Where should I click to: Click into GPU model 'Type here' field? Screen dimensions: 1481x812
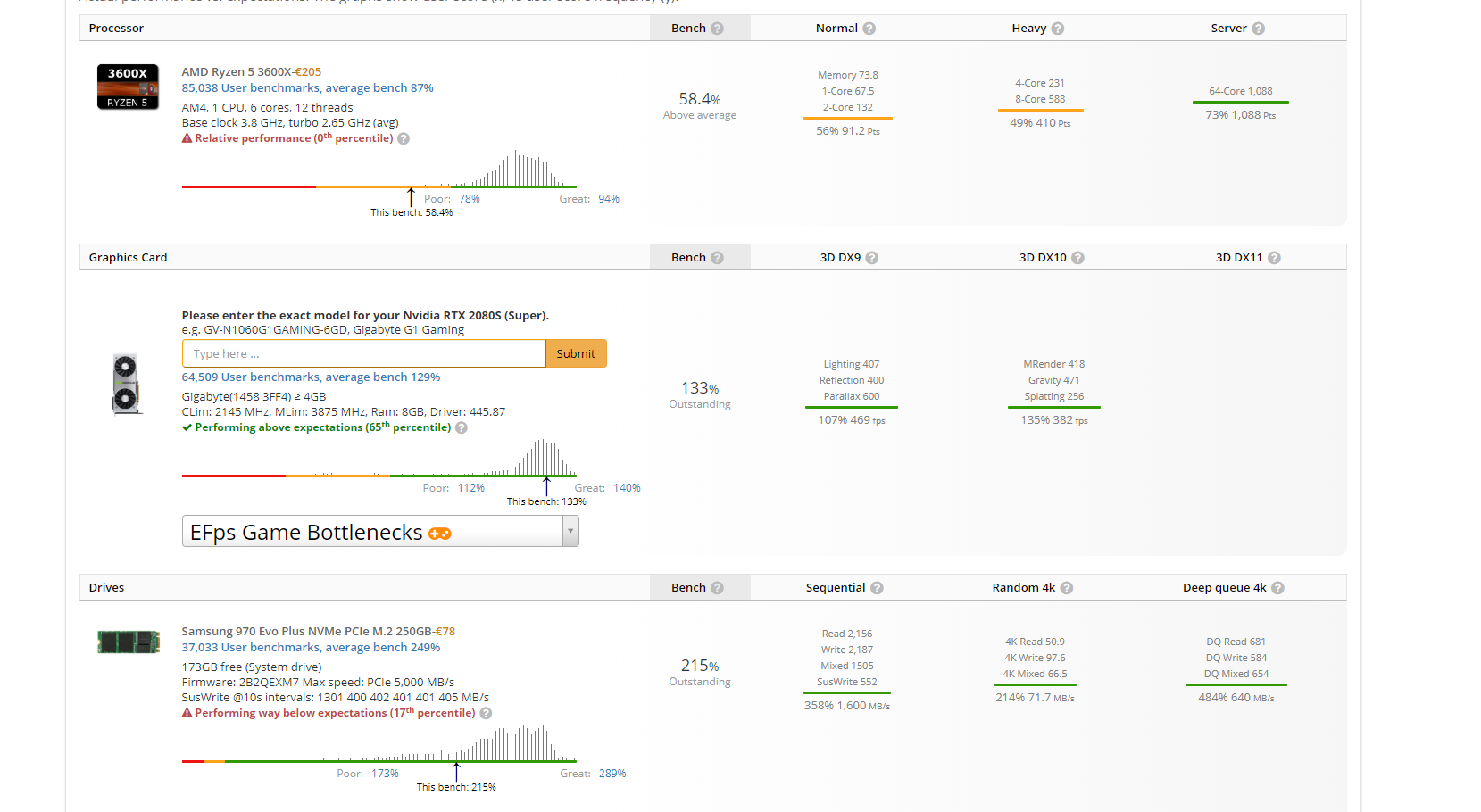(364, 354)
